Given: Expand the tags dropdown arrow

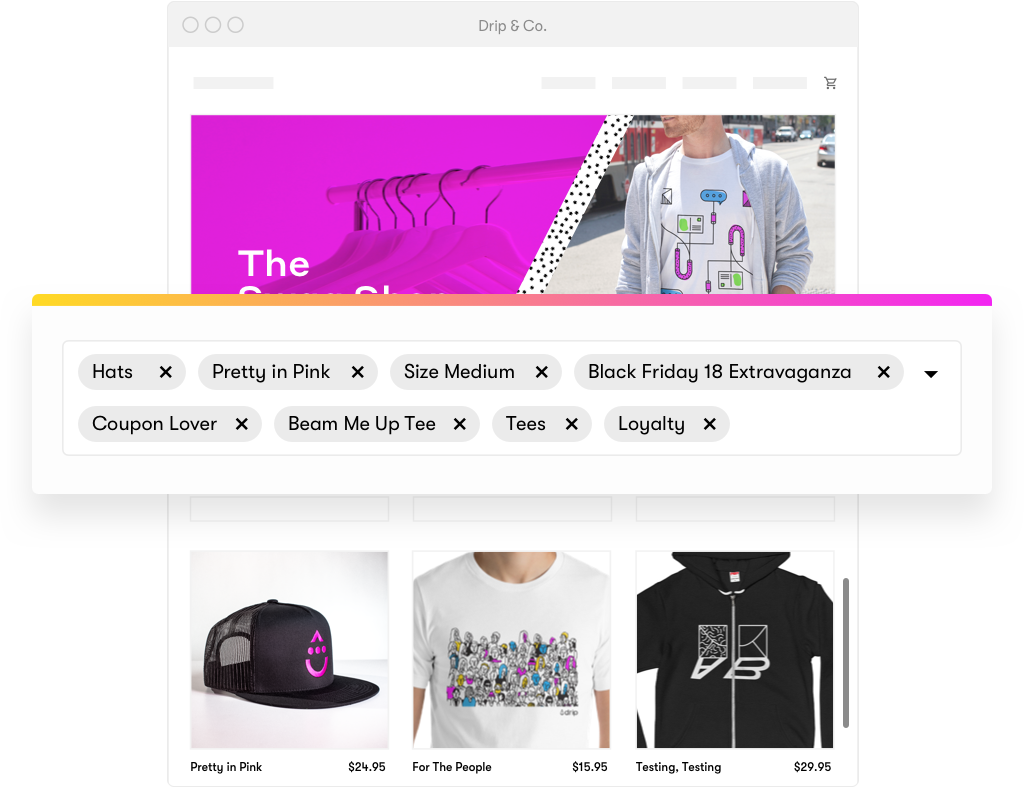Looking at the screenshot, I should [931, 374].
